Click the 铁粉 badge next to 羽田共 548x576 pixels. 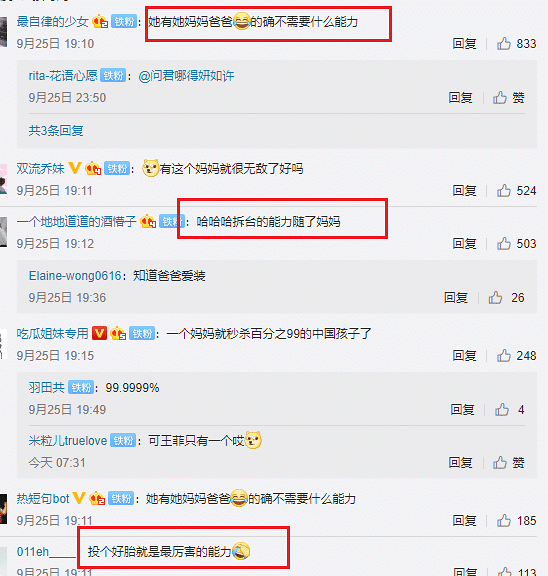[81, 388]
